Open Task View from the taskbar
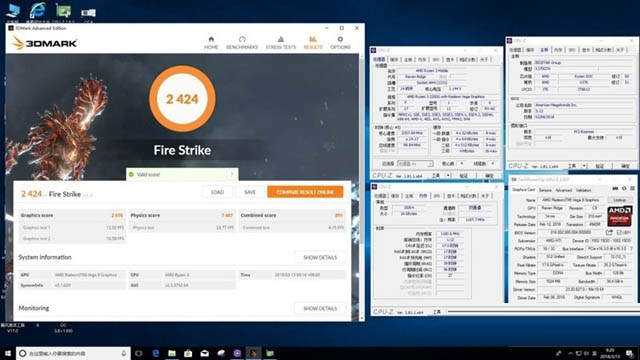Screen dimensions: 640x360 (x=139, y=353)
